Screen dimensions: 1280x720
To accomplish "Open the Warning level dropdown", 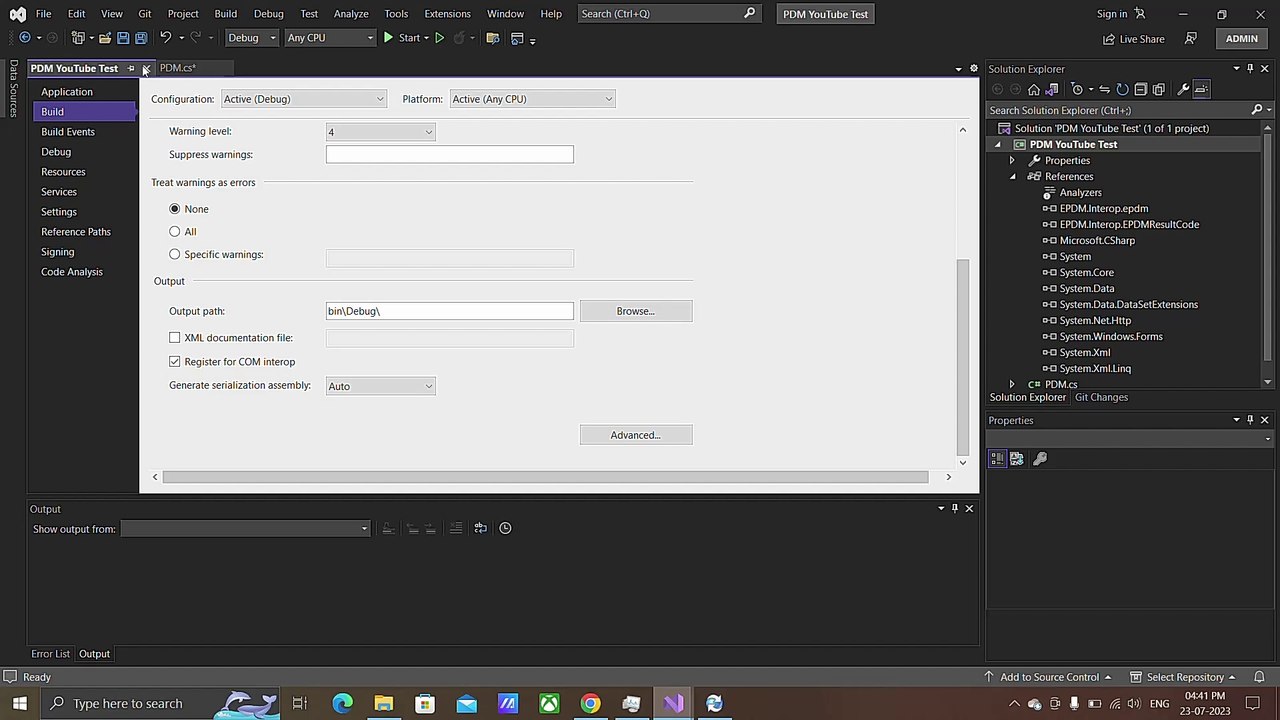I will pos(380,132).
